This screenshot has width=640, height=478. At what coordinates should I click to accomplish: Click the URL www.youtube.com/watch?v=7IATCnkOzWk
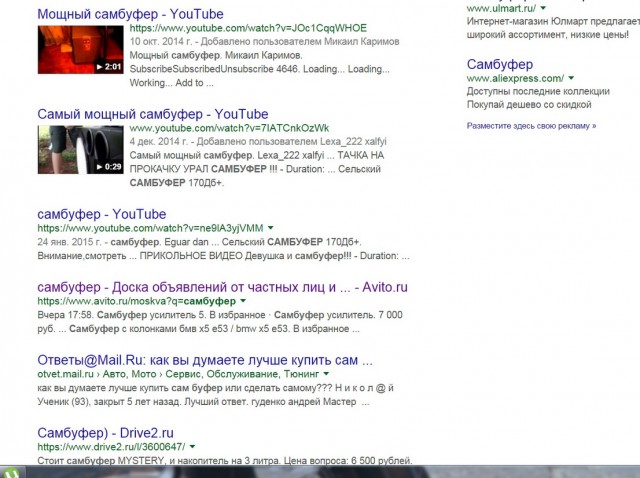click(229, 128)
